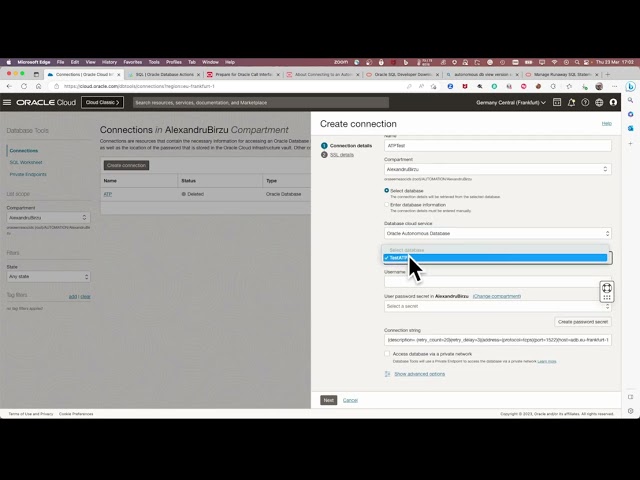Open the help question mark icon

point(585,102)
